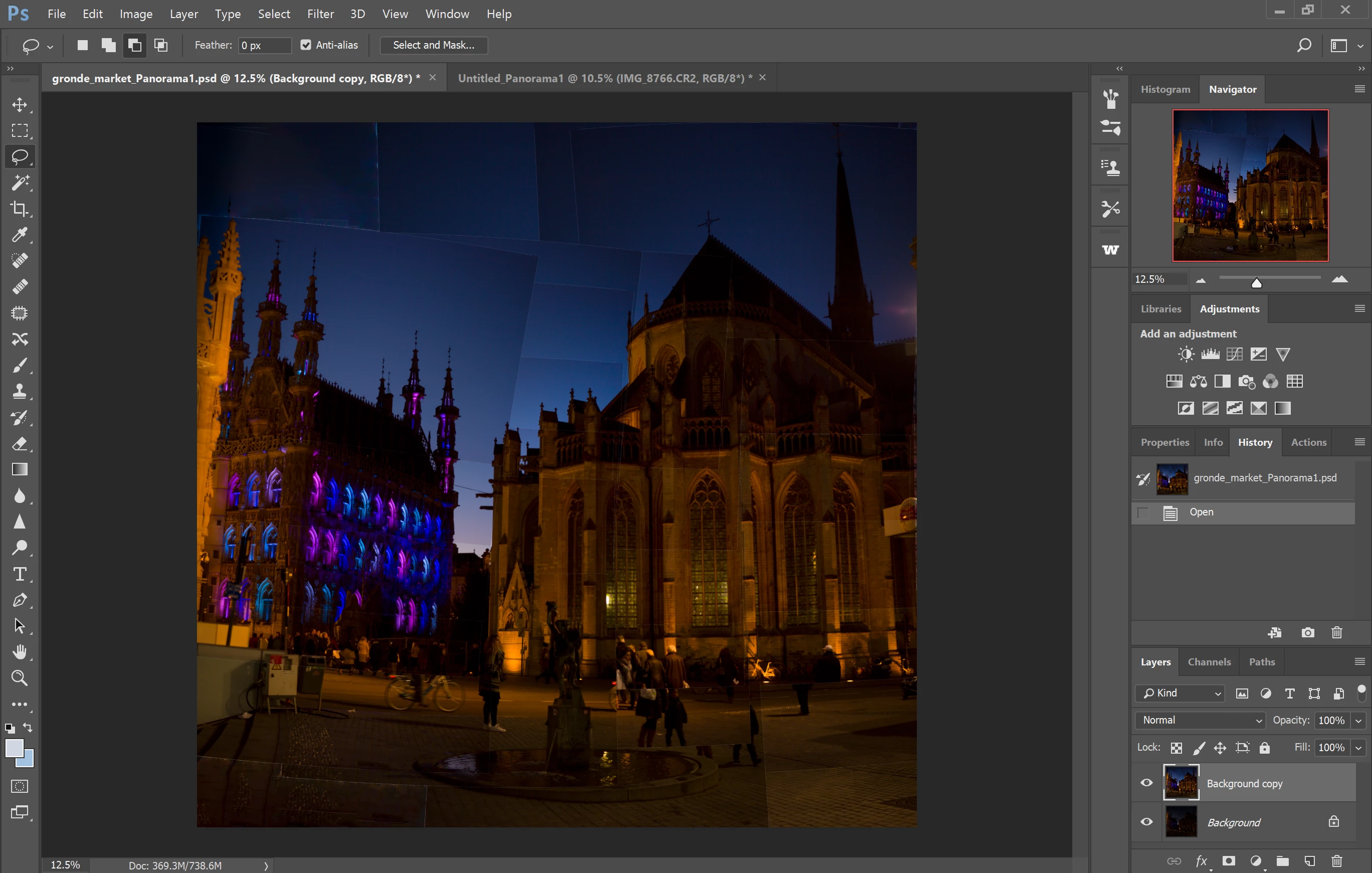Create new snapshot in History panel
1372x873 pixels.
pyautogui.click(x=1308, y=632)
